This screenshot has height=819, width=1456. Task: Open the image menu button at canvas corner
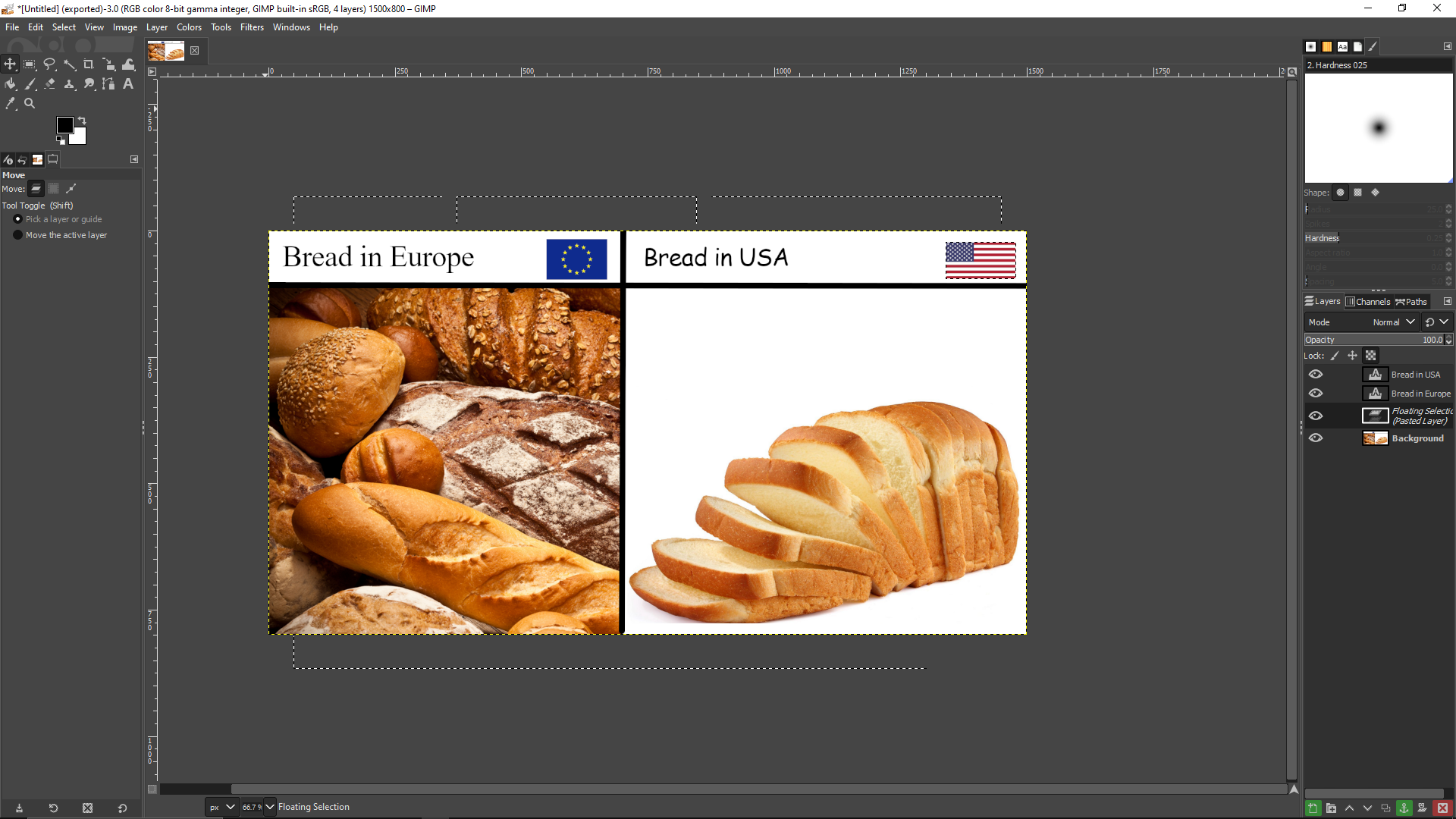152,72
